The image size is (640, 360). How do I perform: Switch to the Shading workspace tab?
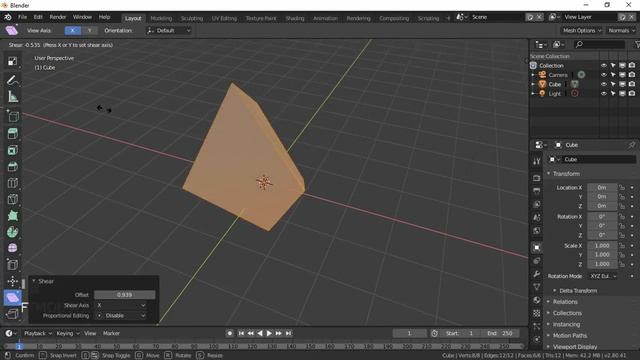295,18
